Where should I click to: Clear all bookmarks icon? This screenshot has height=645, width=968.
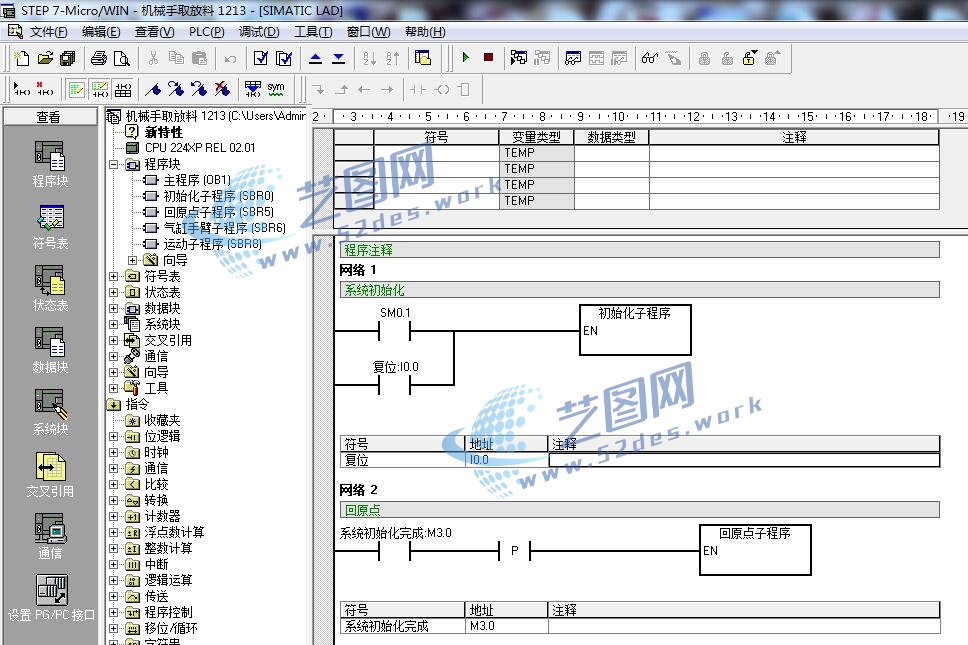tap(222, 89)
